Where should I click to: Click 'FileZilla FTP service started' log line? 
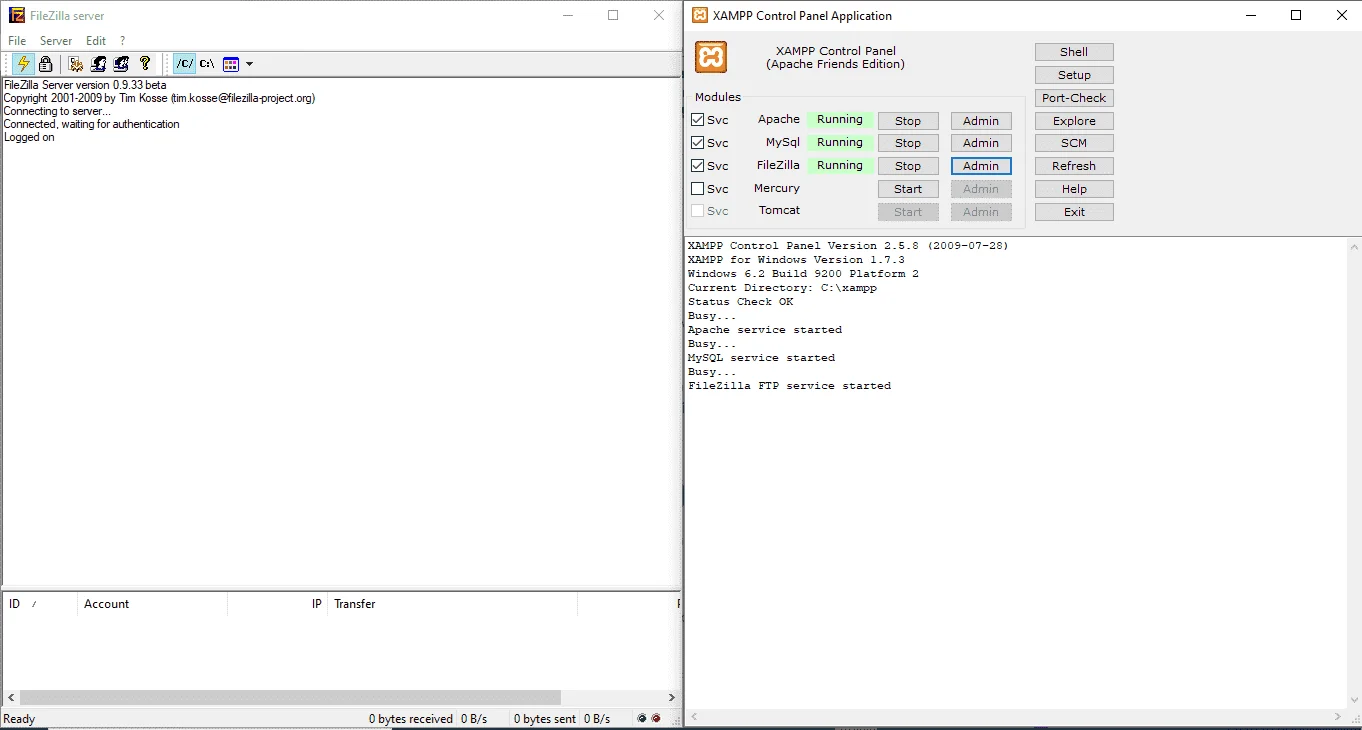coord(789,386)
